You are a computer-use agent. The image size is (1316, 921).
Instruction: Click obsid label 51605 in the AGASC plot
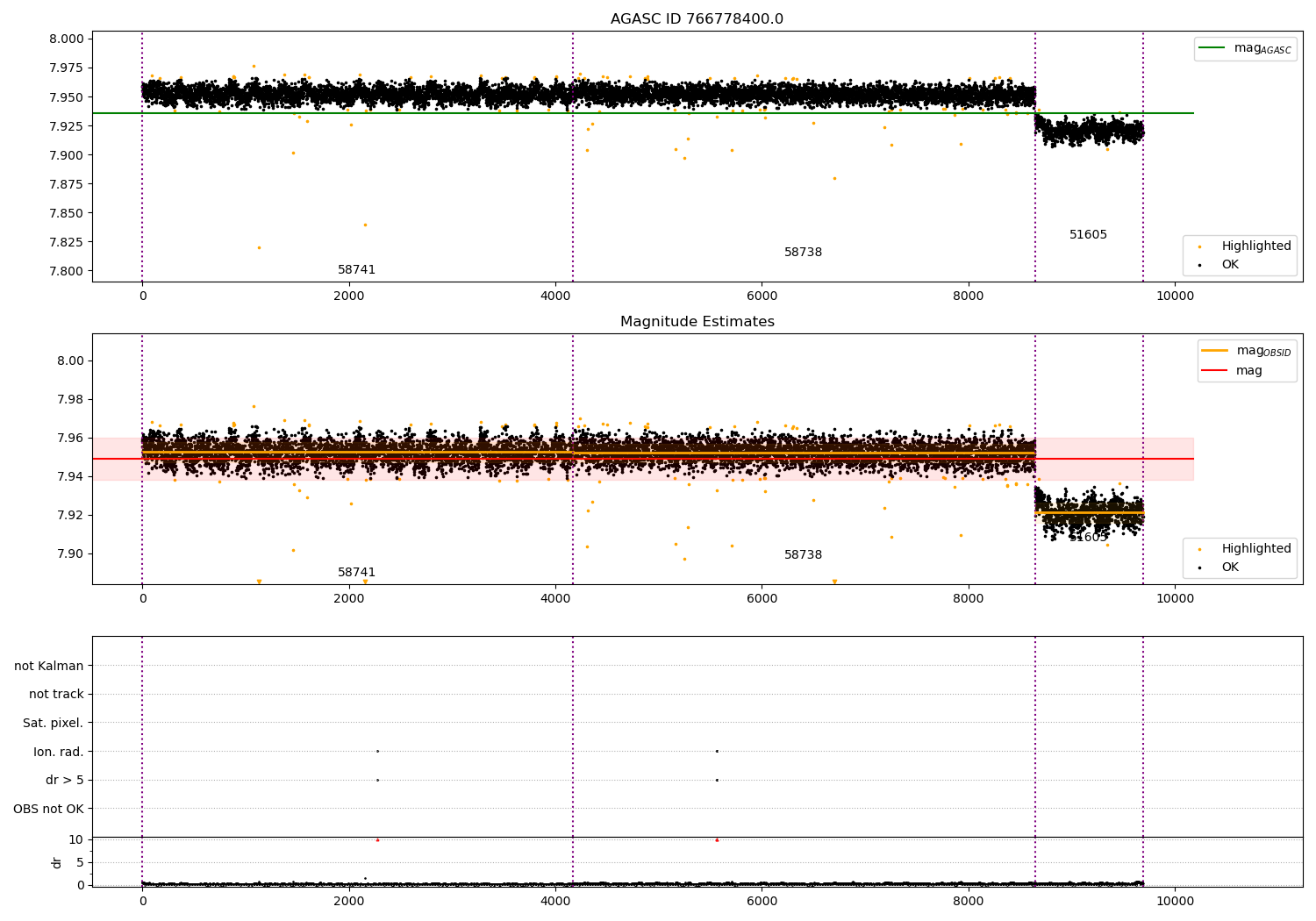1088,235
